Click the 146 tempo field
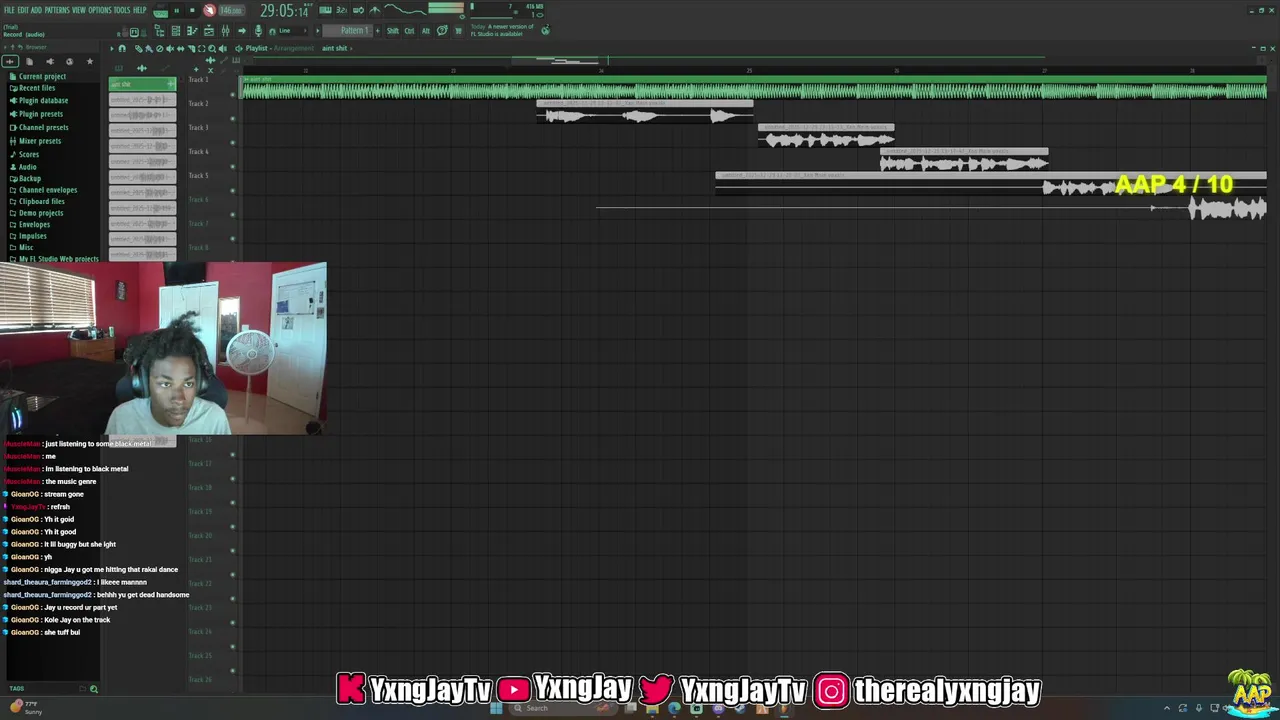The height and width of the screenshot is (720, 1280). coord(230,10)
